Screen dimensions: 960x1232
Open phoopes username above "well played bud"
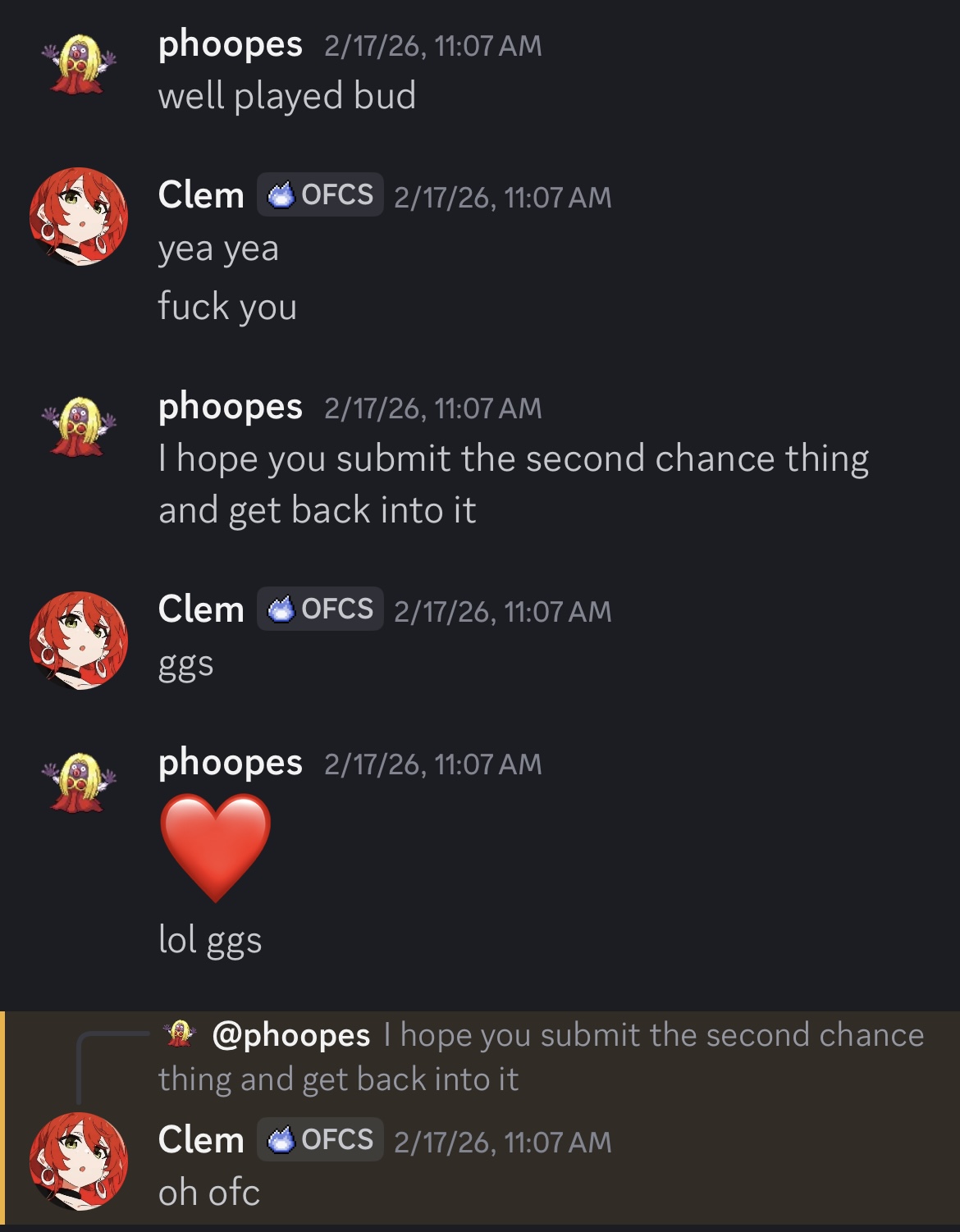point(230,46)
